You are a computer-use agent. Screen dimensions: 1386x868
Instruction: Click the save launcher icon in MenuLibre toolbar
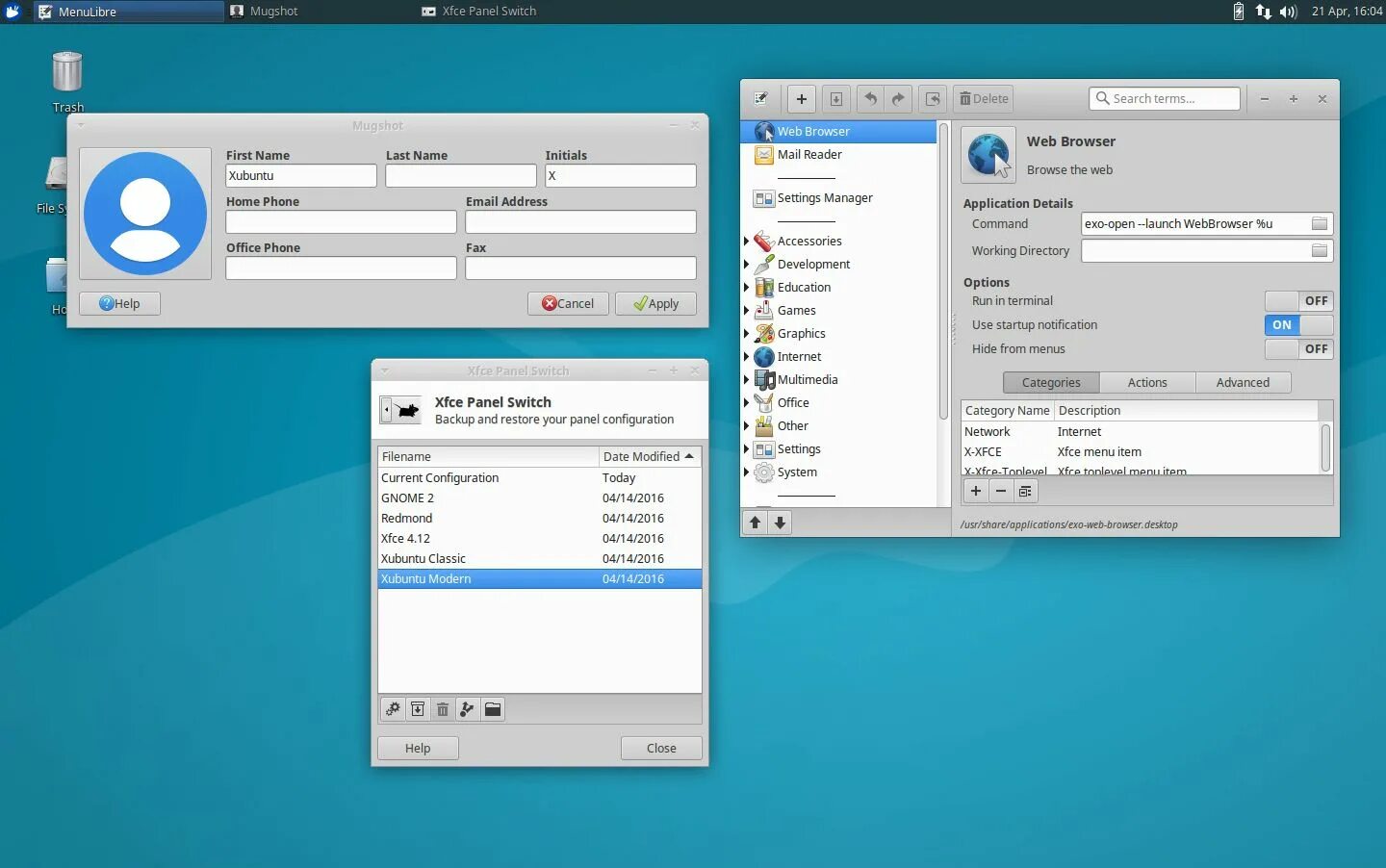835,98
